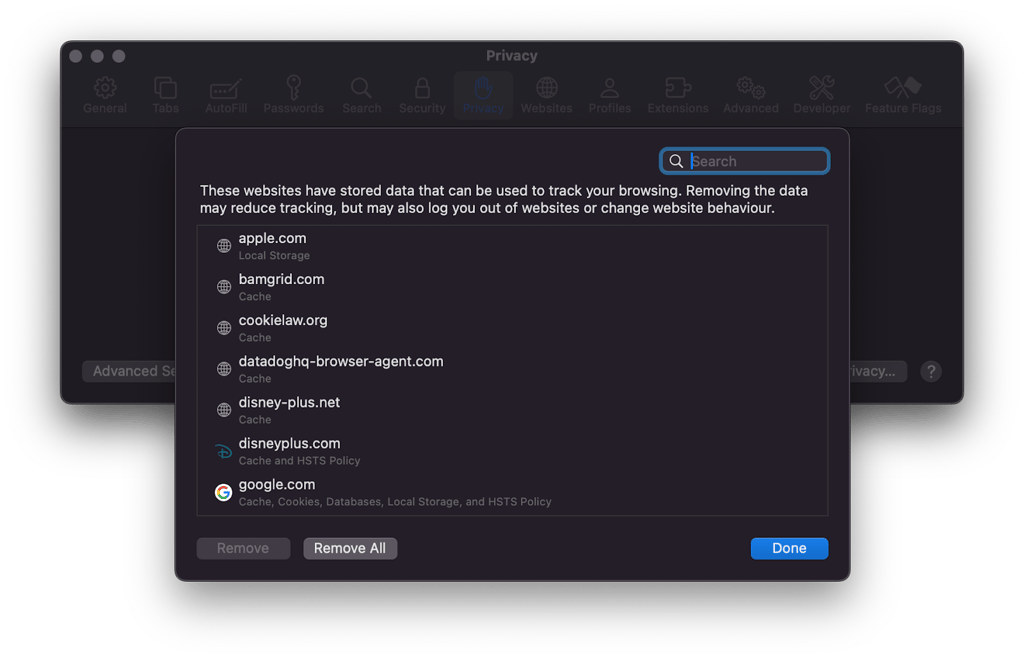Select the apple.com row

click(x=512, y=246)
